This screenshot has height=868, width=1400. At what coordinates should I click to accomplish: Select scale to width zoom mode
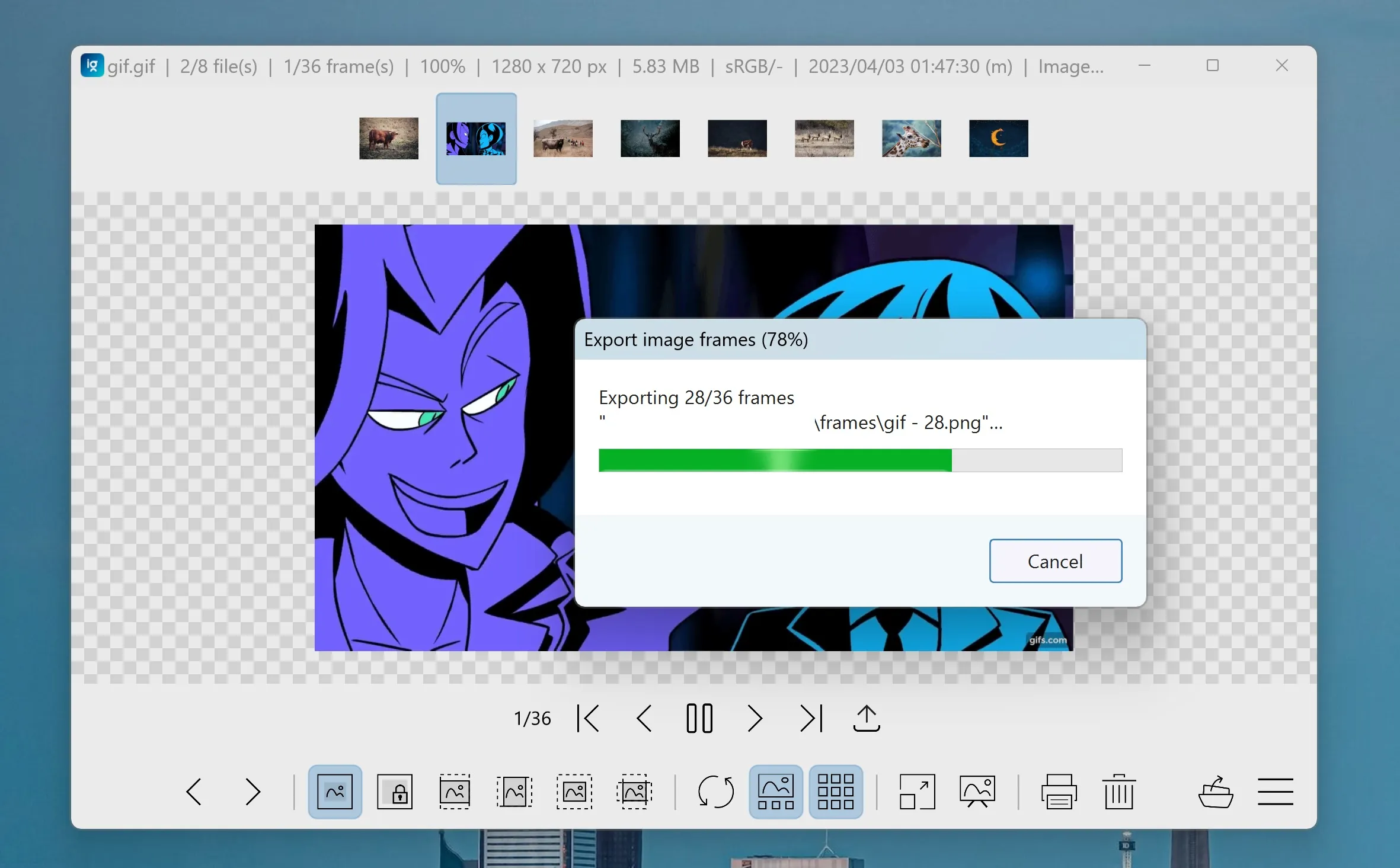pos(455,792)
